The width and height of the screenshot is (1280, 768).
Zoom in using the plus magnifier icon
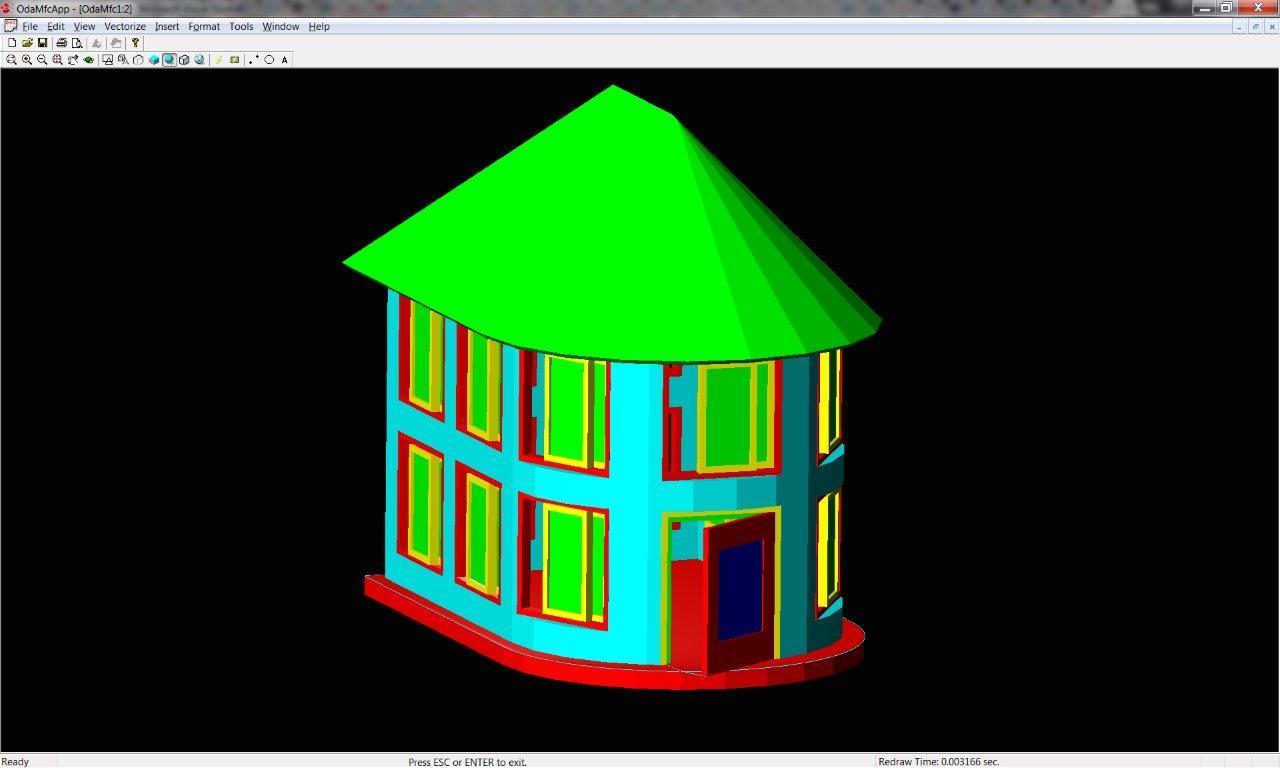[27, 60]
